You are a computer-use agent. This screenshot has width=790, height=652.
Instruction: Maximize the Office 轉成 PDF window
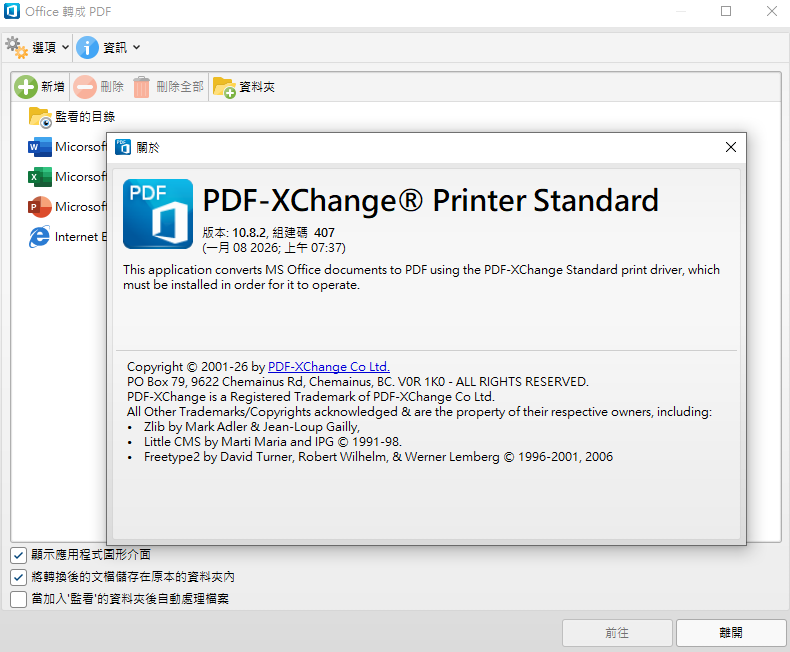pos(726,11)
